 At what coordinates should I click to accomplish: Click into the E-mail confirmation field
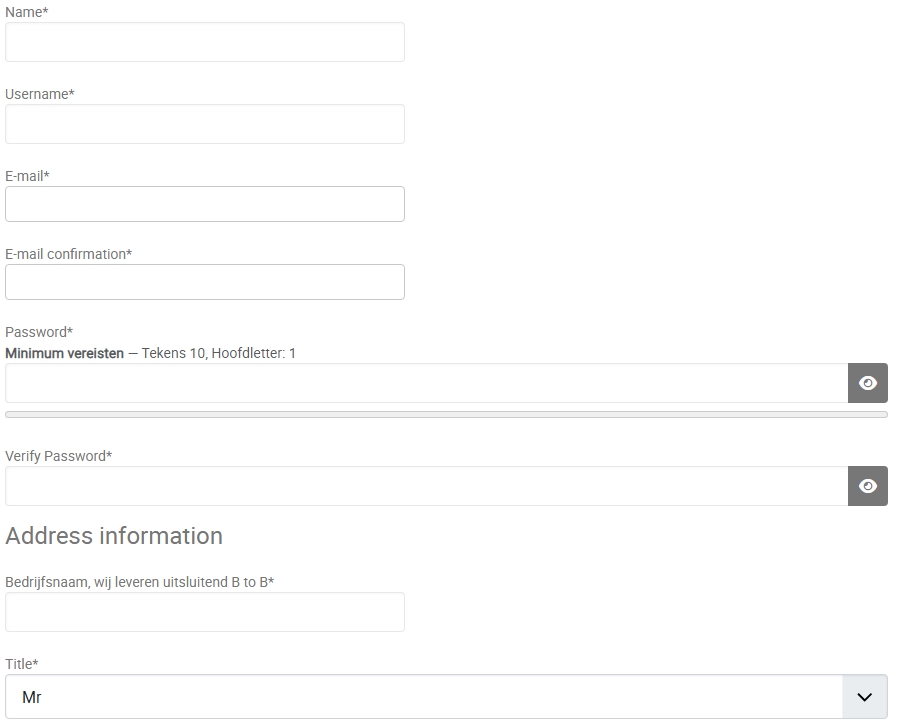205,282
